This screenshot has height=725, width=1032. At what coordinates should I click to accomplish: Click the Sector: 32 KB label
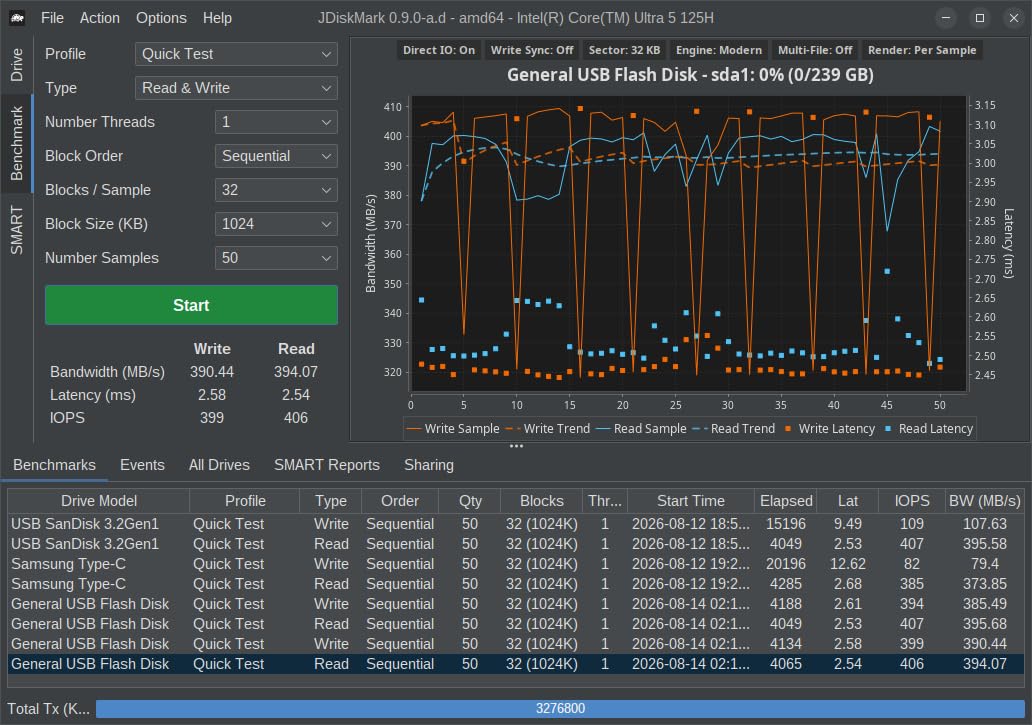(x=624, y=50)
